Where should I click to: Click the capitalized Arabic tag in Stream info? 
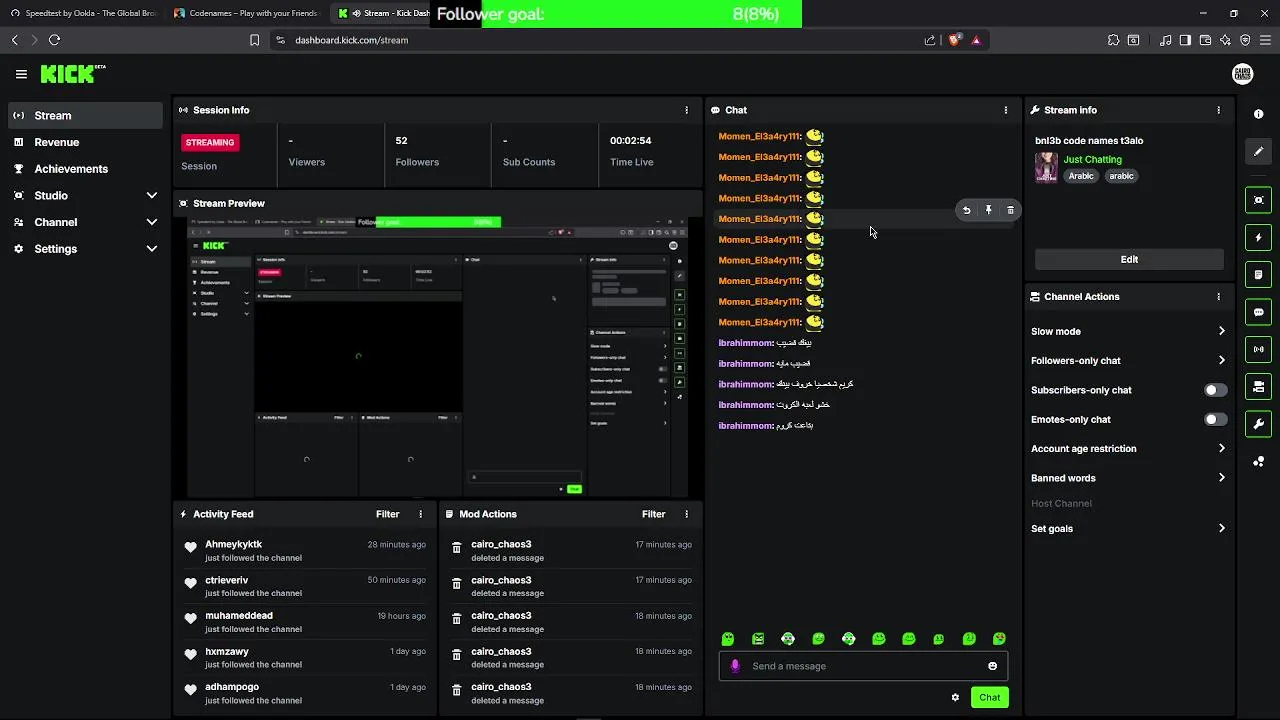click(x=1081, y=176)
